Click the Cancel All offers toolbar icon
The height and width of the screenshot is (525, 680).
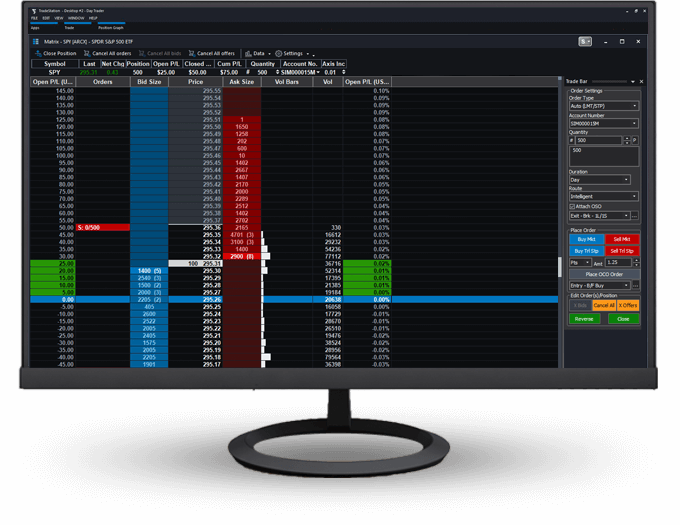click(x=192, y=53)
